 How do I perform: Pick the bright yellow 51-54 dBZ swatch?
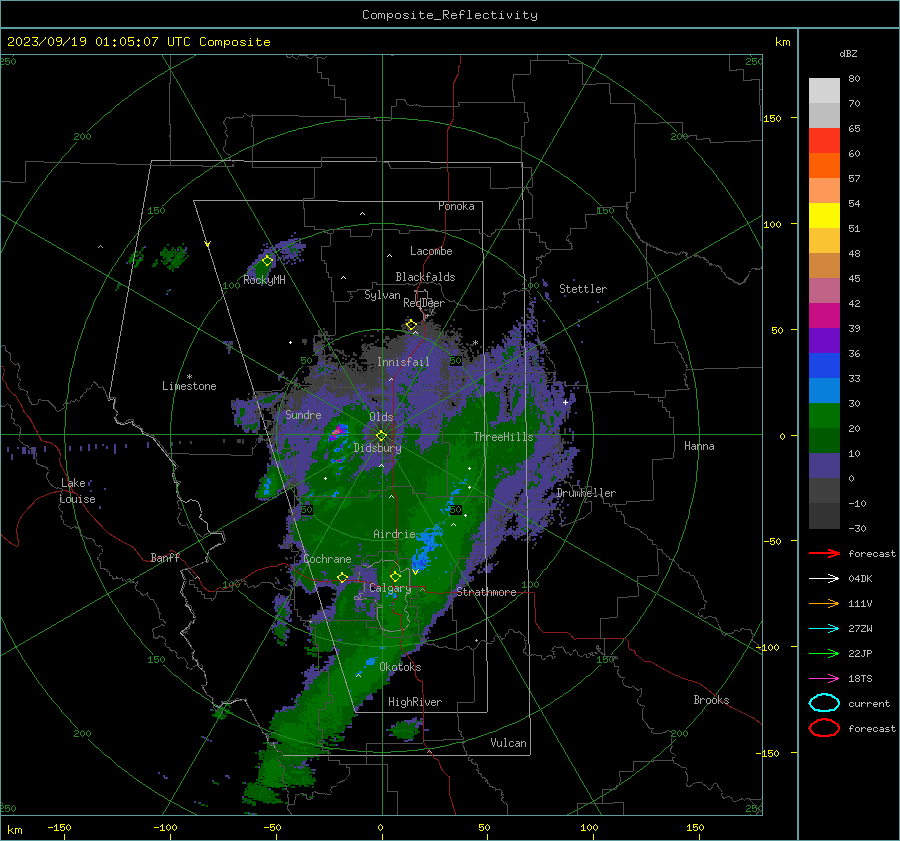pos(824,215)
